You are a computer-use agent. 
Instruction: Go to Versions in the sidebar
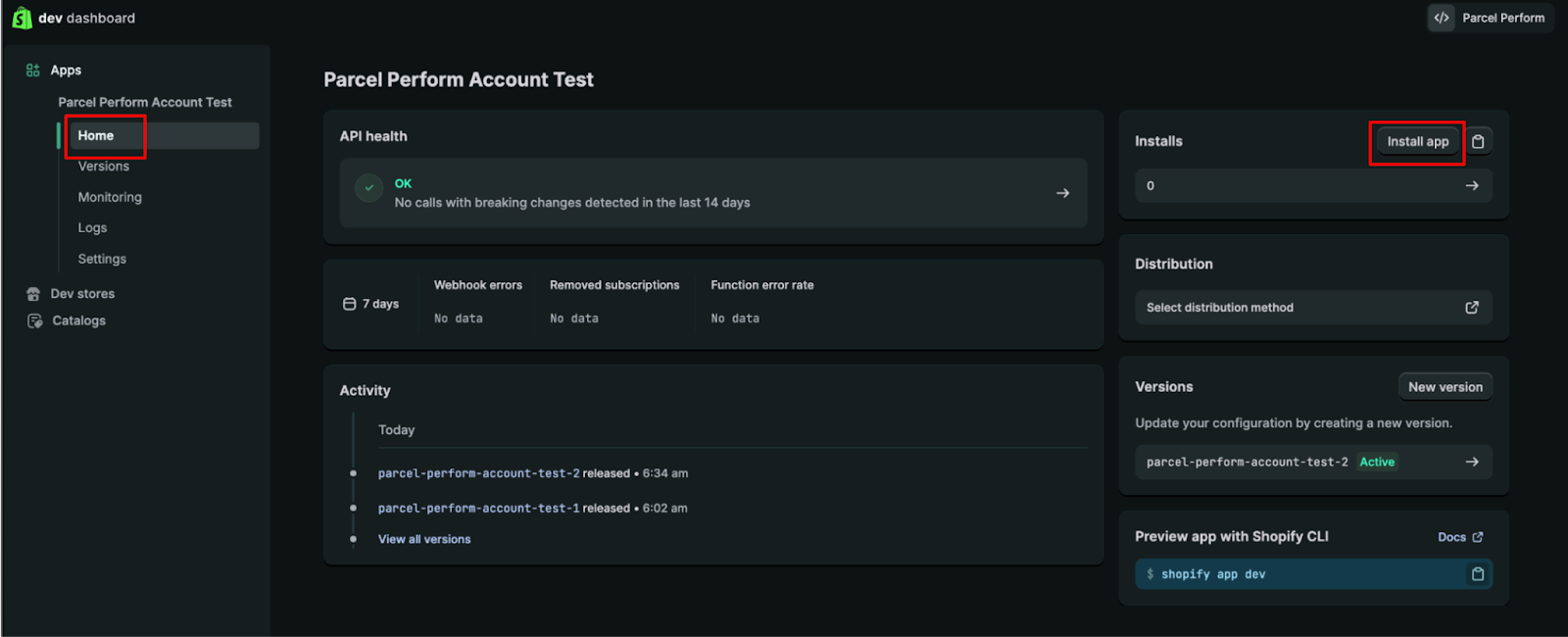104,167
